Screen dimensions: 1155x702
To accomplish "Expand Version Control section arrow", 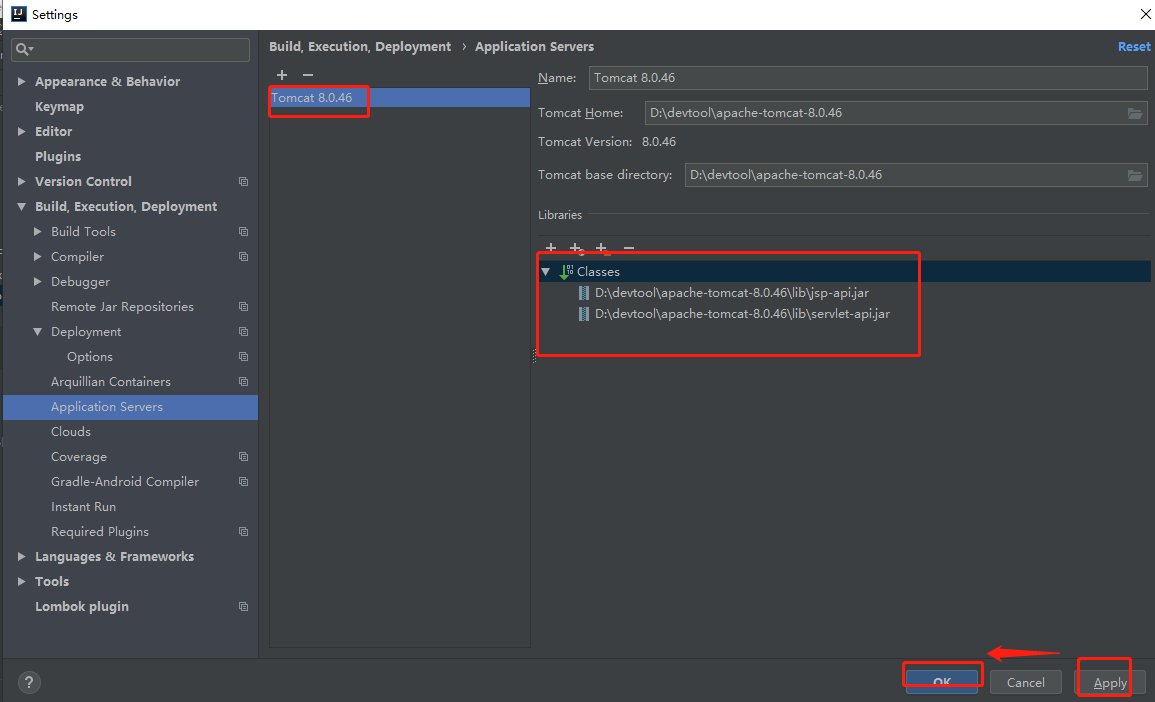I will 21,182.
